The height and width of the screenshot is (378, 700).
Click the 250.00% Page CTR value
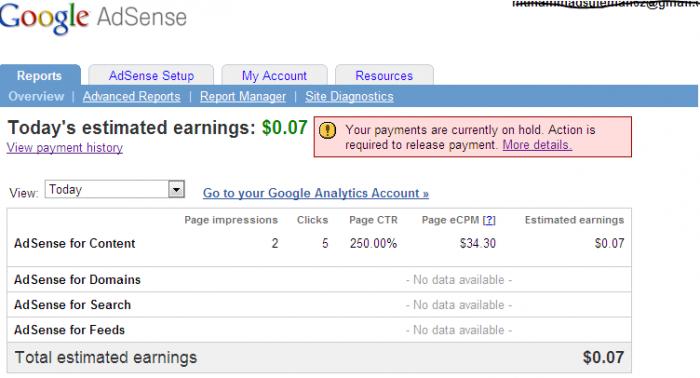pos(373,243)
